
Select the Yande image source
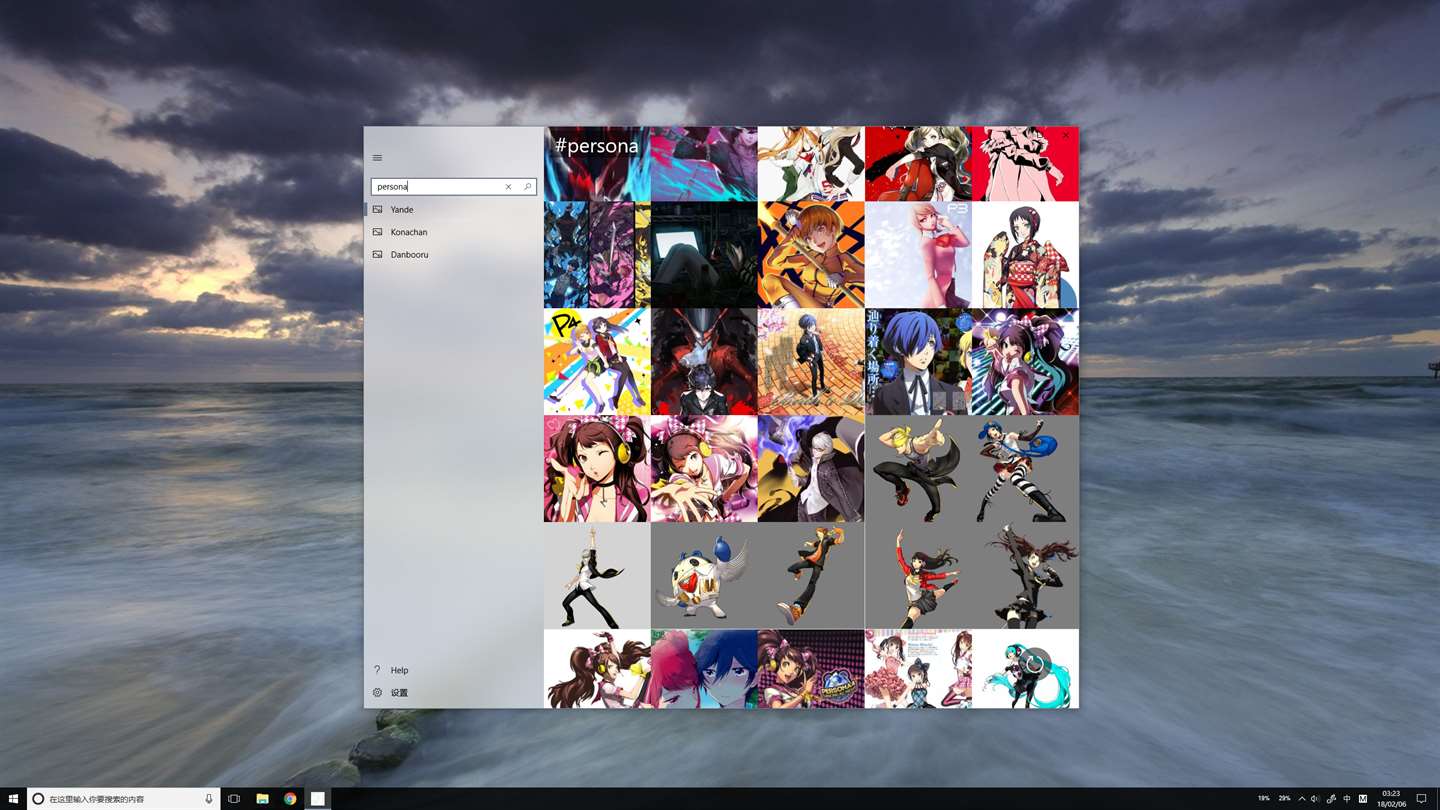pyautogui.click(x=454, y=210)
